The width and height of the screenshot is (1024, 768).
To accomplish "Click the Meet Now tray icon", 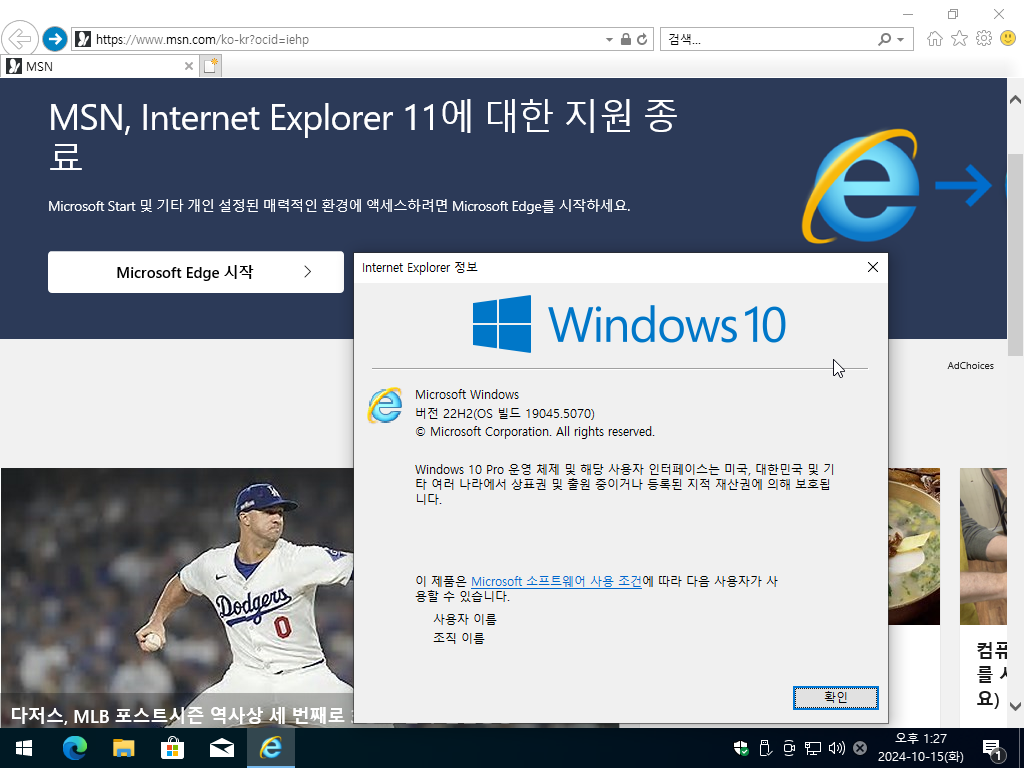I will tap(789, 748).
